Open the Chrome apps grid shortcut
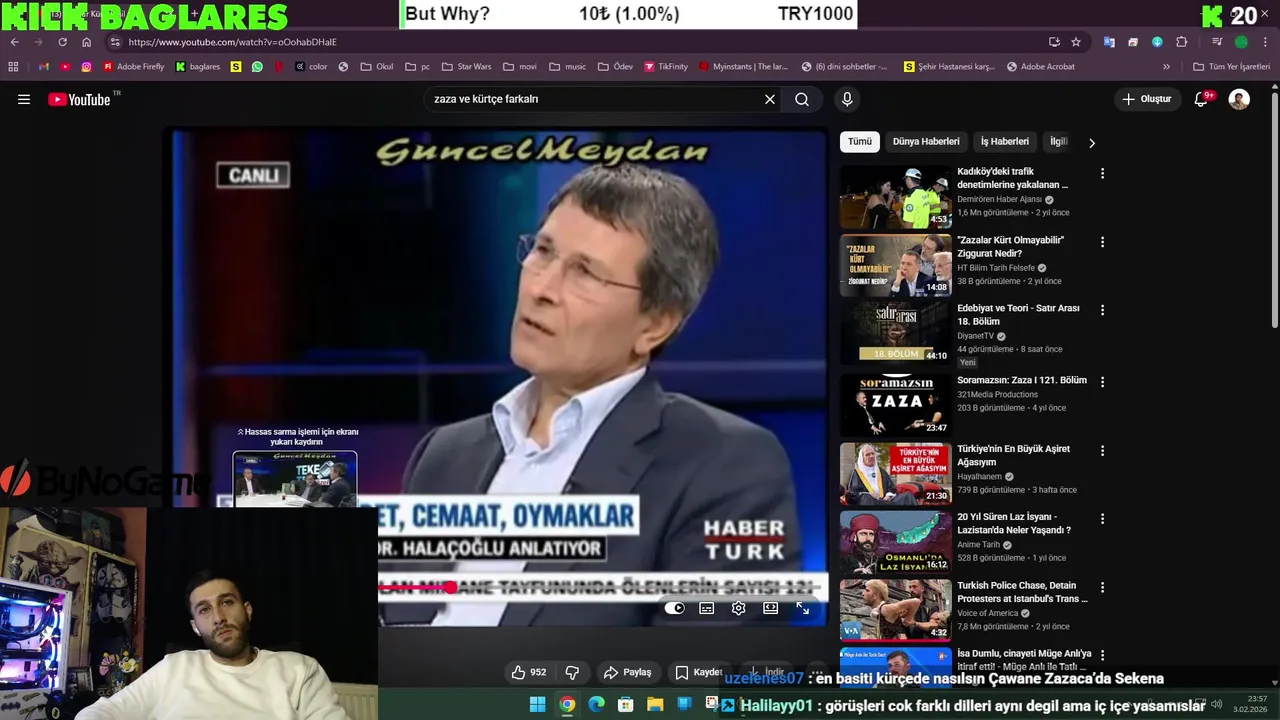Viewport: 1280px width, 720px height. [13, 67]
